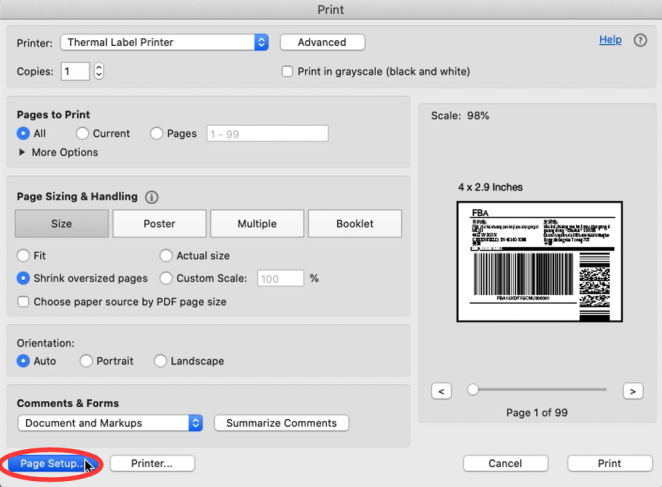Click the 'Page 1 of 99' text
The image size is (662, 487).
[537, 412]
